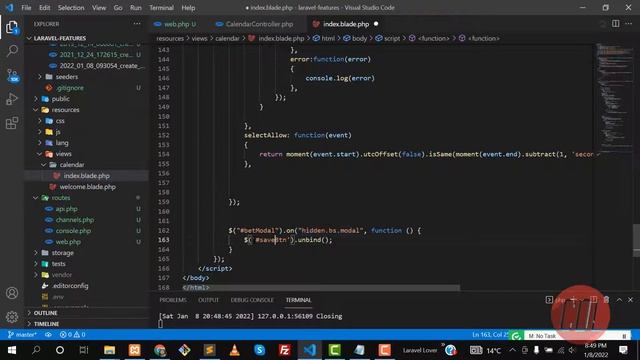Open the View menu
This screenshot has width=640, height=360.
coord(99,8)
